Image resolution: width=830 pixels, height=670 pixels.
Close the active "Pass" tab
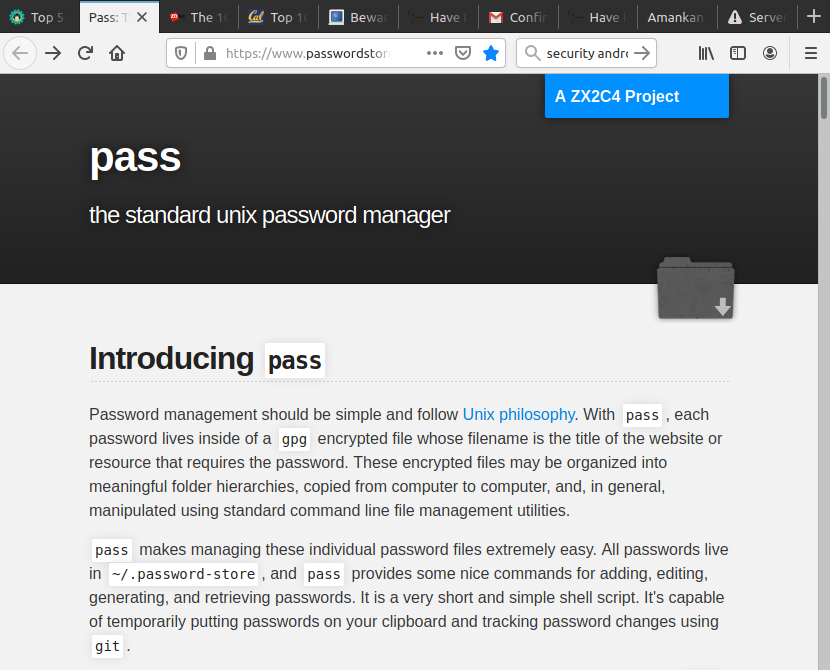point(143,17)
